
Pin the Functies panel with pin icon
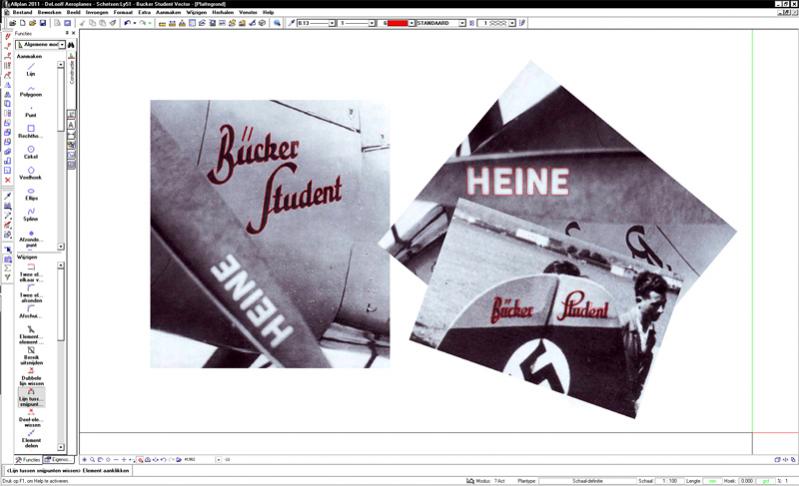(67, 33)
